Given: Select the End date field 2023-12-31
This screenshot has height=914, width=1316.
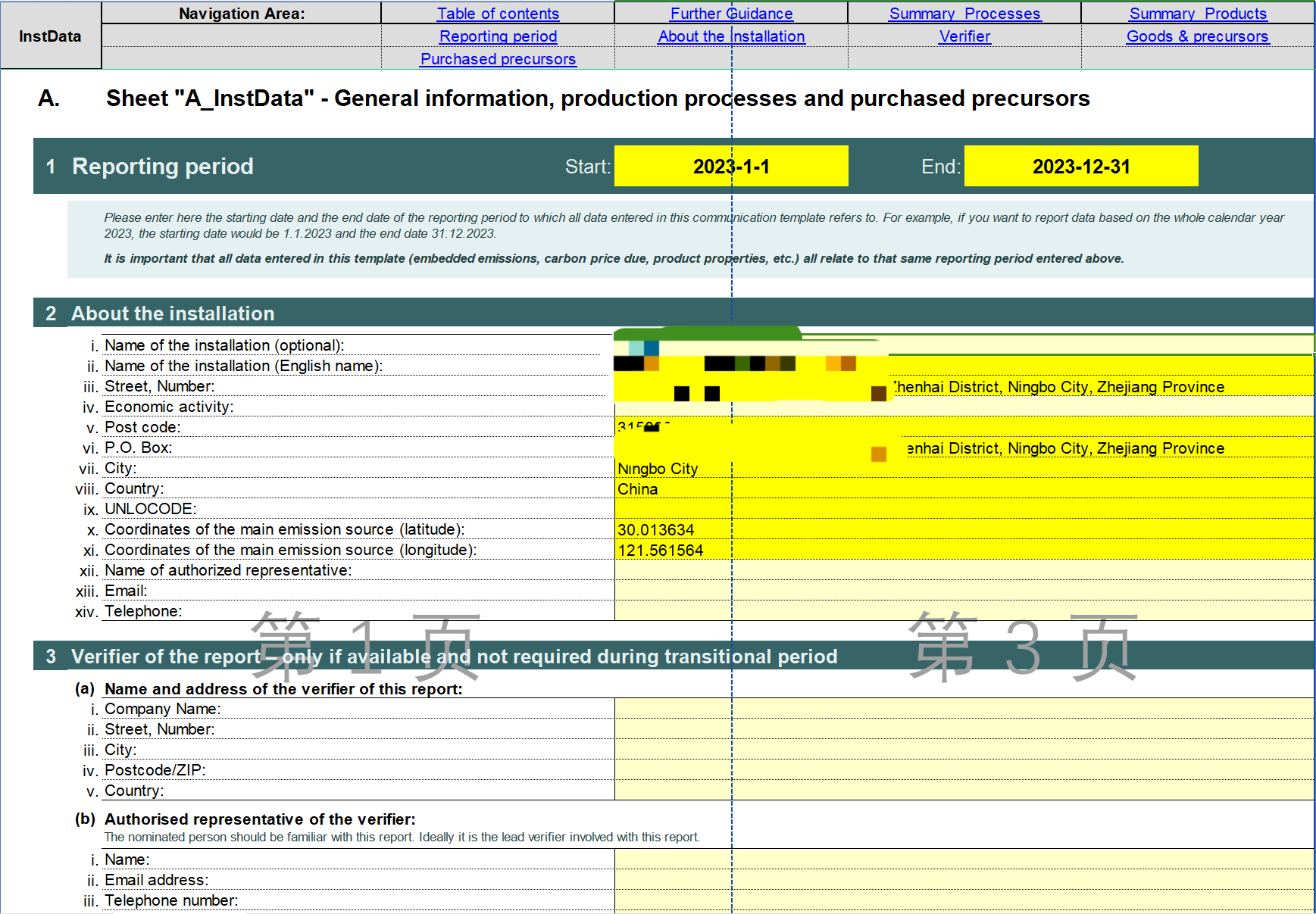Looking at the screenshot, I should tap(1081, 167).
